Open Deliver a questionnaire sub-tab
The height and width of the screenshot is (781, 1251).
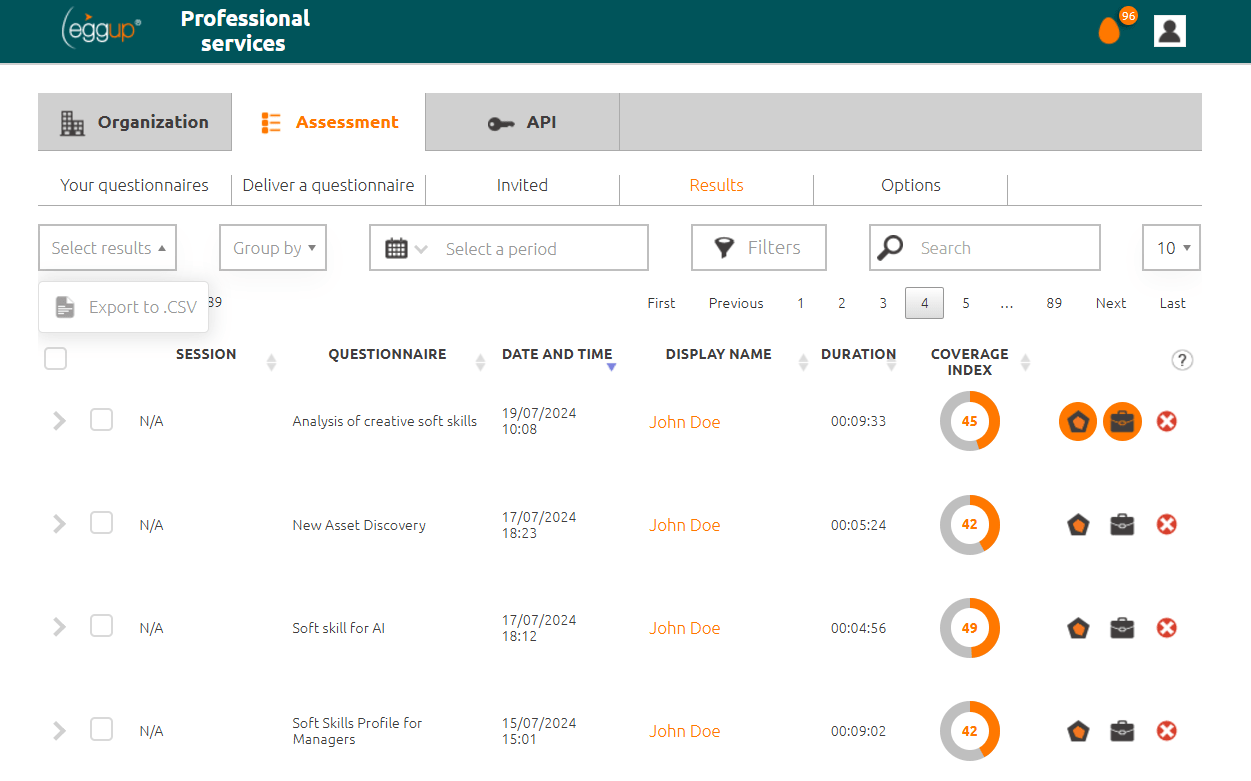(x=328, y=186)
